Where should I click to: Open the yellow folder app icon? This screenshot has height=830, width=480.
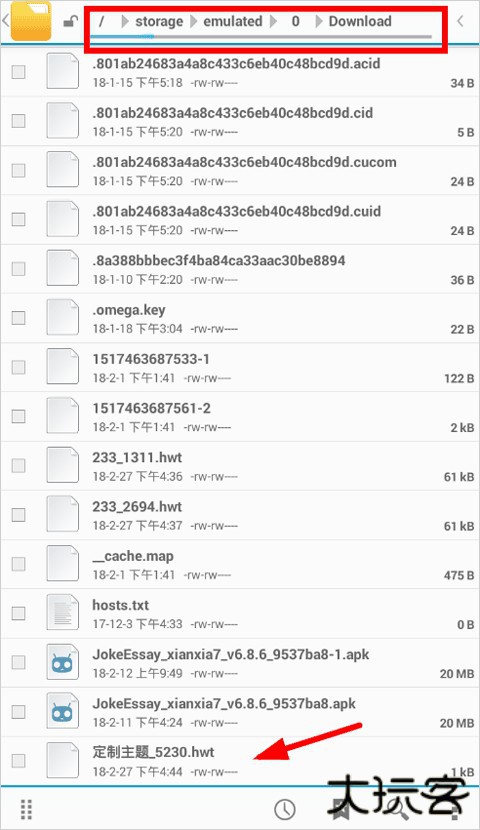(x=31, y=21)
